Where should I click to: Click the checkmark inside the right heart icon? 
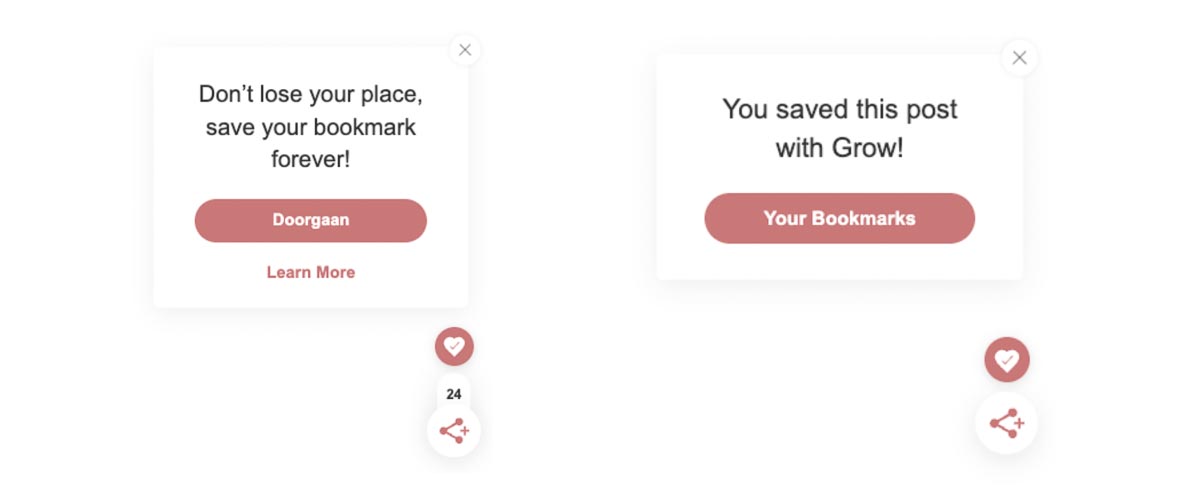[1008, 360]
